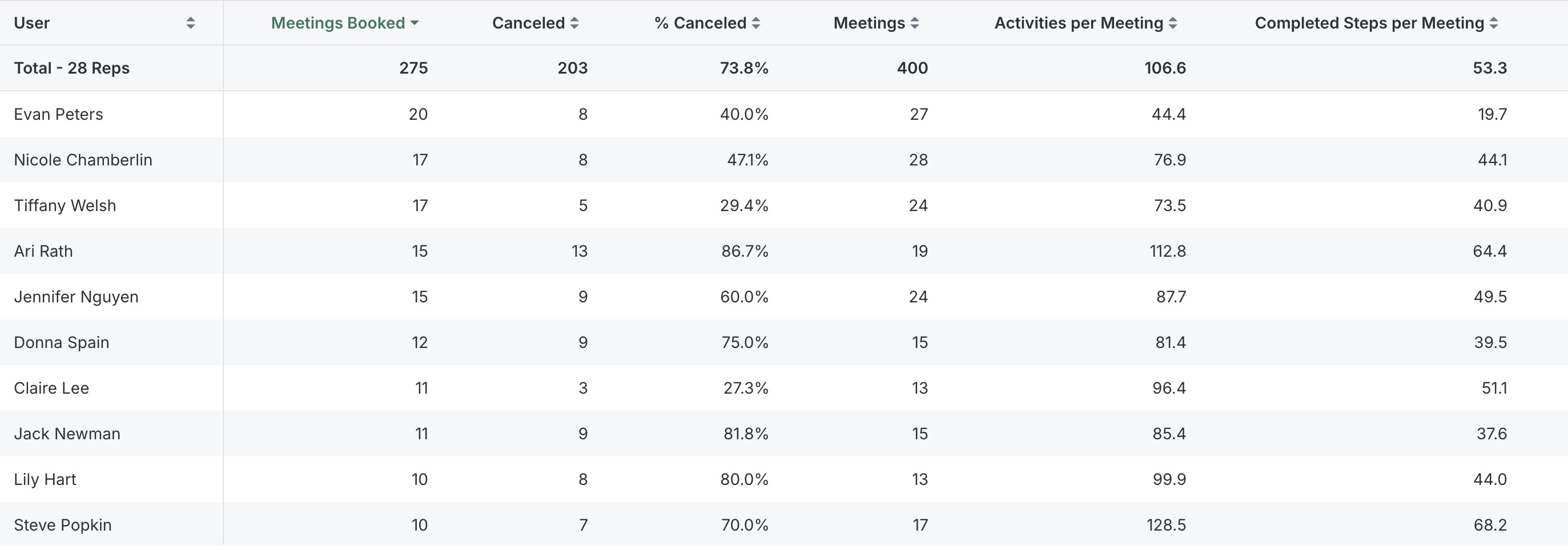The image size is (1568, 550).
Task: Click the sort arrows beside Meetings header
Action: tap(915, 22)
